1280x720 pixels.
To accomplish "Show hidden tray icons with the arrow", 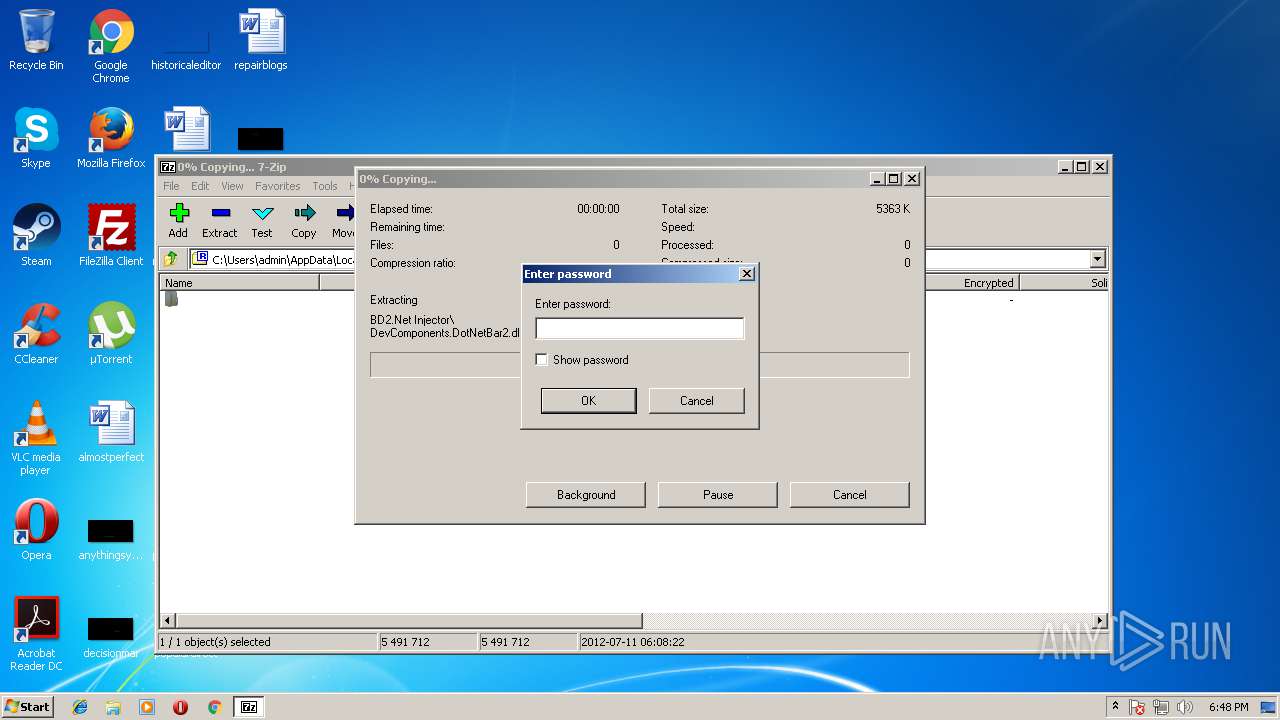I will 1115,707.
